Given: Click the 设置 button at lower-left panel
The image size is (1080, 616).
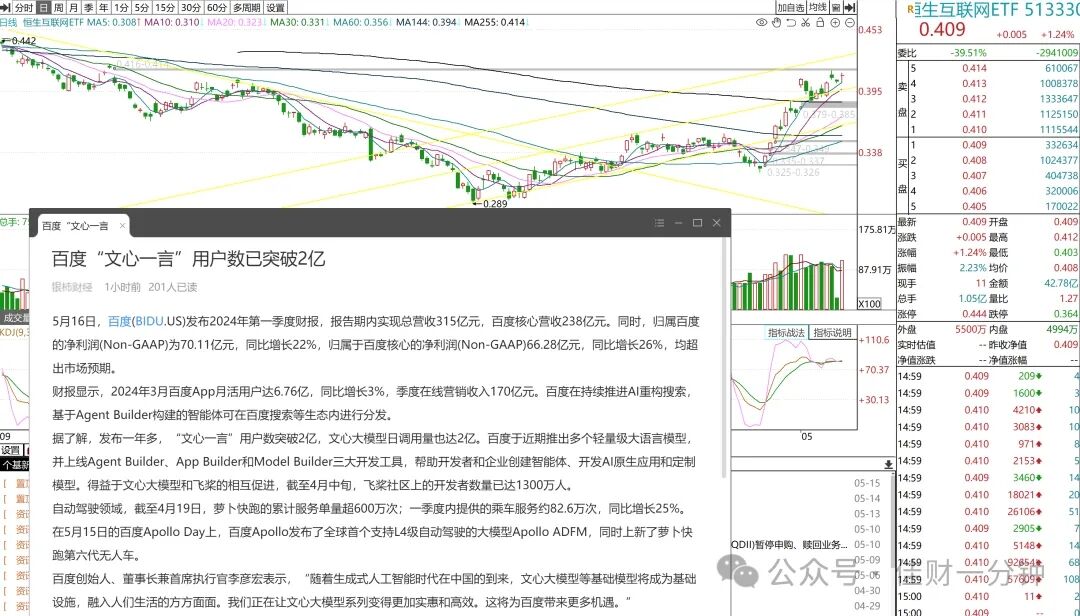Looking at the screenshot, I should click(10, 450).
